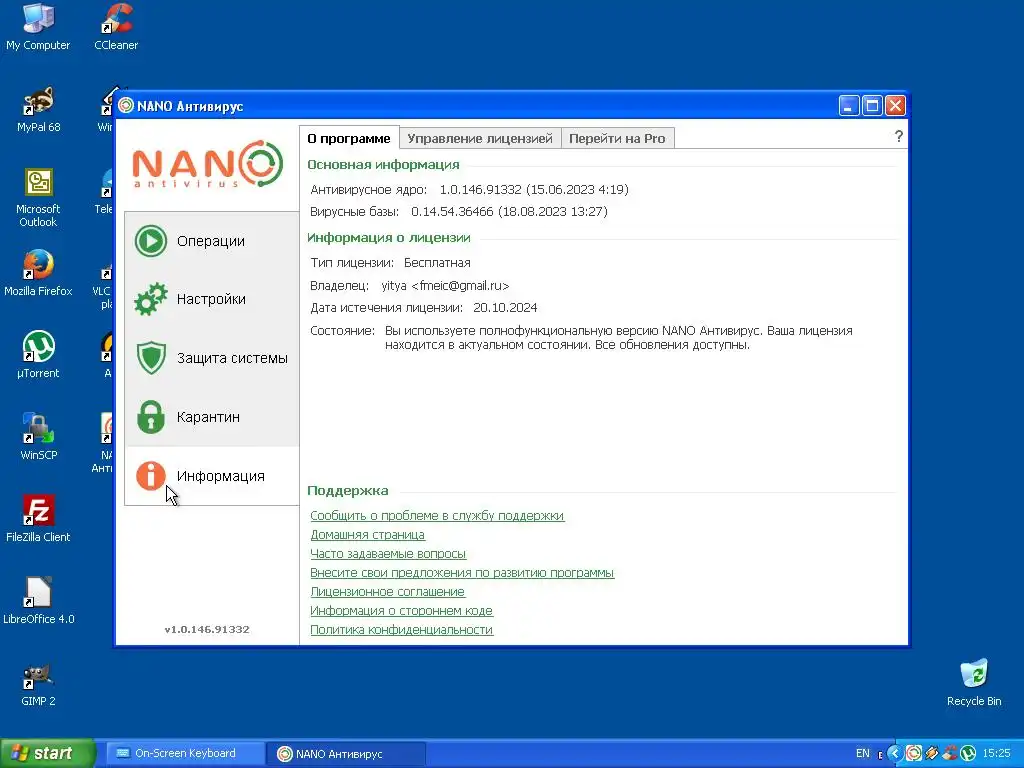Switch to On-Screen Keyboard taskbar button
Screen dimensions: 1024x768
(x=183, y=754)
